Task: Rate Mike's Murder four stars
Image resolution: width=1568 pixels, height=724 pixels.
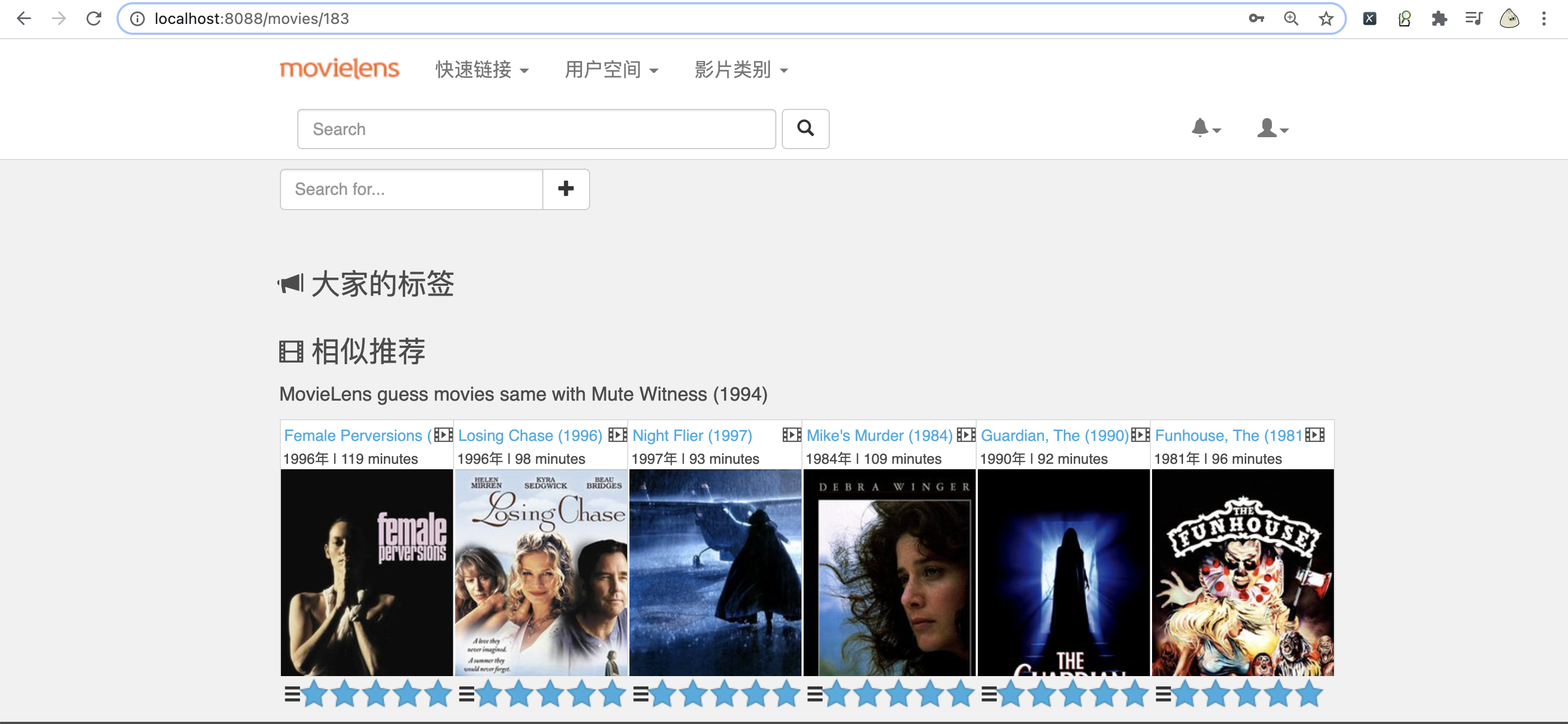Action: tap(929, 694)
